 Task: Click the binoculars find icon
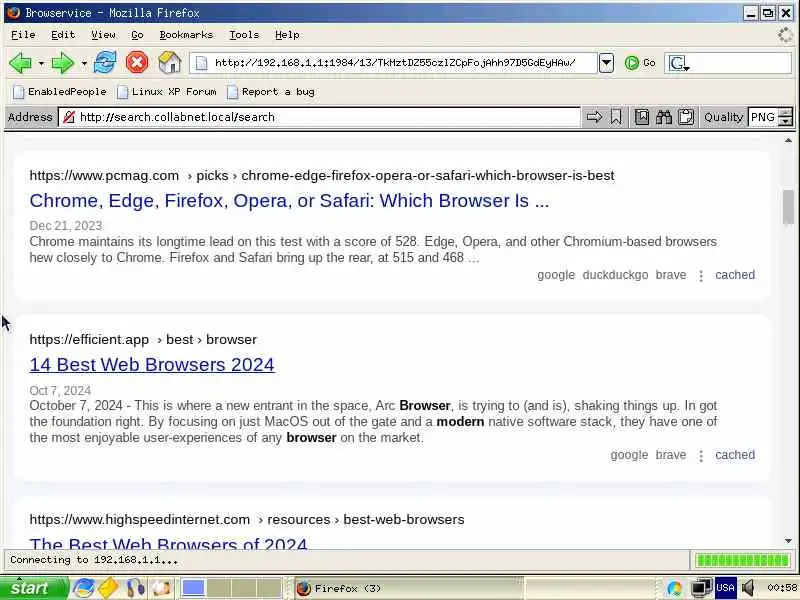664,117
